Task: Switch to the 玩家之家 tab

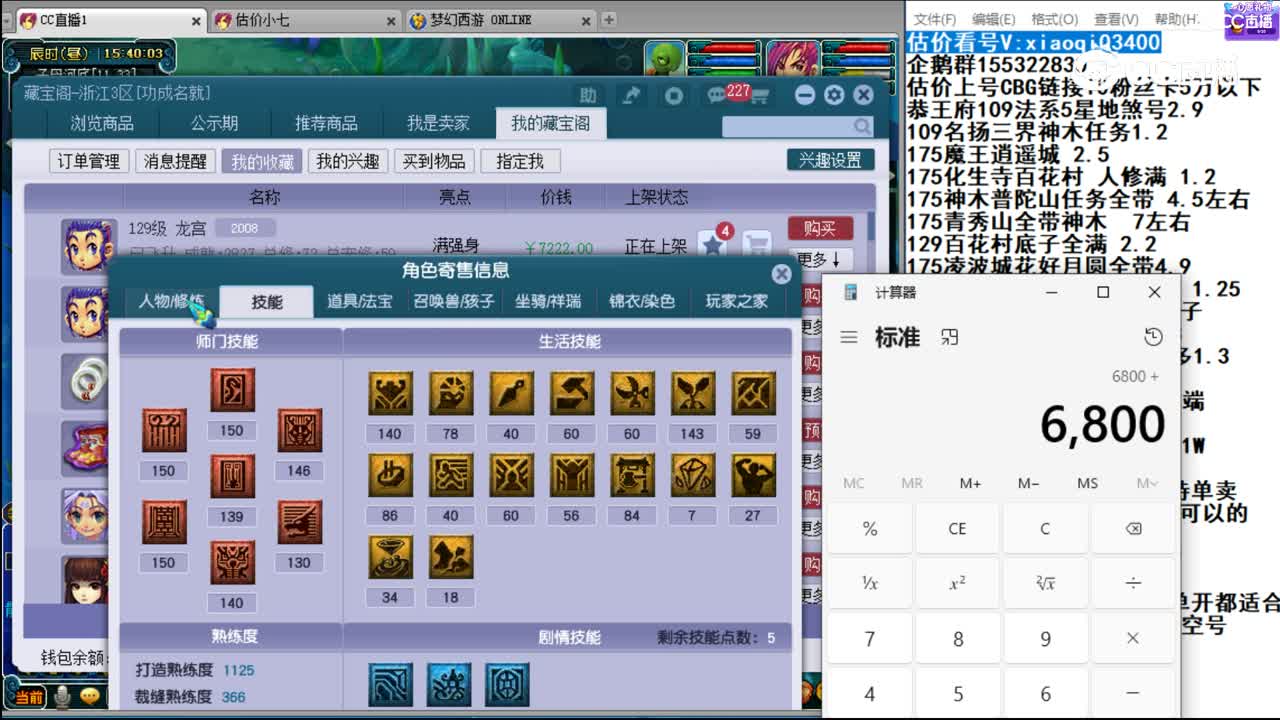Action: coord(737,301)
